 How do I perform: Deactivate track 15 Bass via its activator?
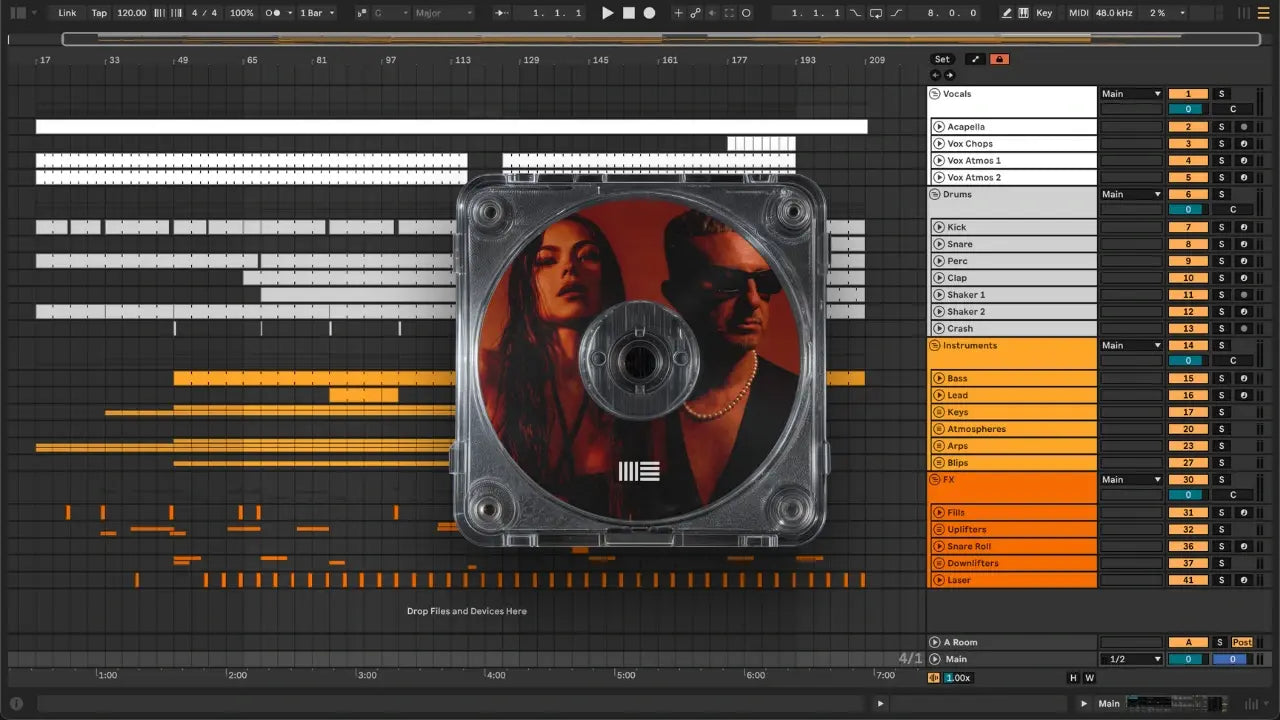(x=1188, y=379)
